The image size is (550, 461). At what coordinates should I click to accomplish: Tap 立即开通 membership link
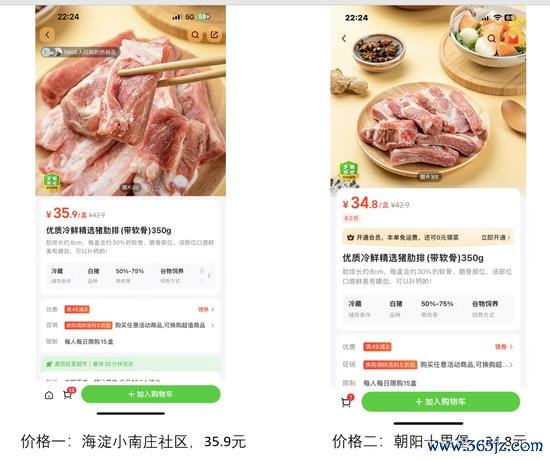point(496,238)
